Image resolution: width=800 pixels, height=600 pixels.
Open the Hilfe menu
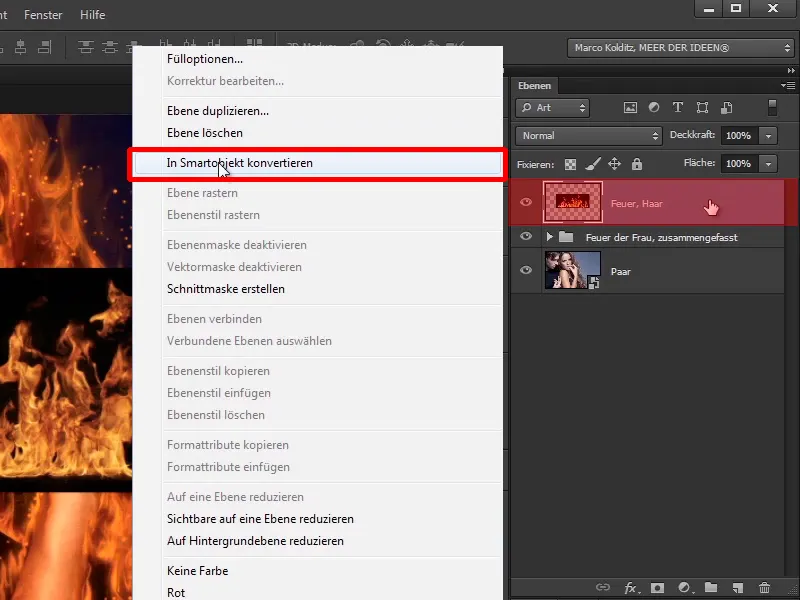click(92, 15)
